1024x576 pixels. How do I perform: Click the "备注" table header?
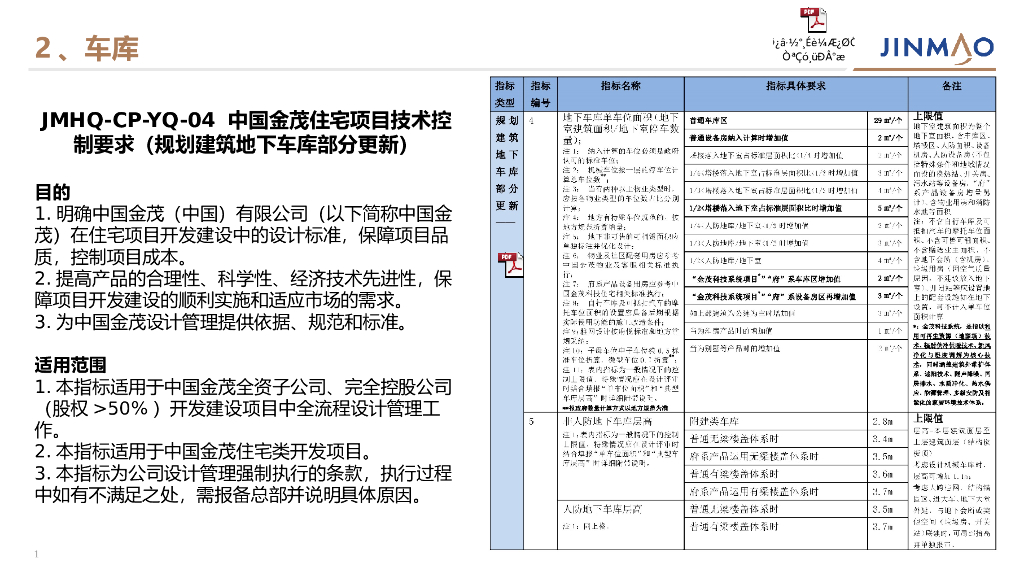tap(952, 94)
